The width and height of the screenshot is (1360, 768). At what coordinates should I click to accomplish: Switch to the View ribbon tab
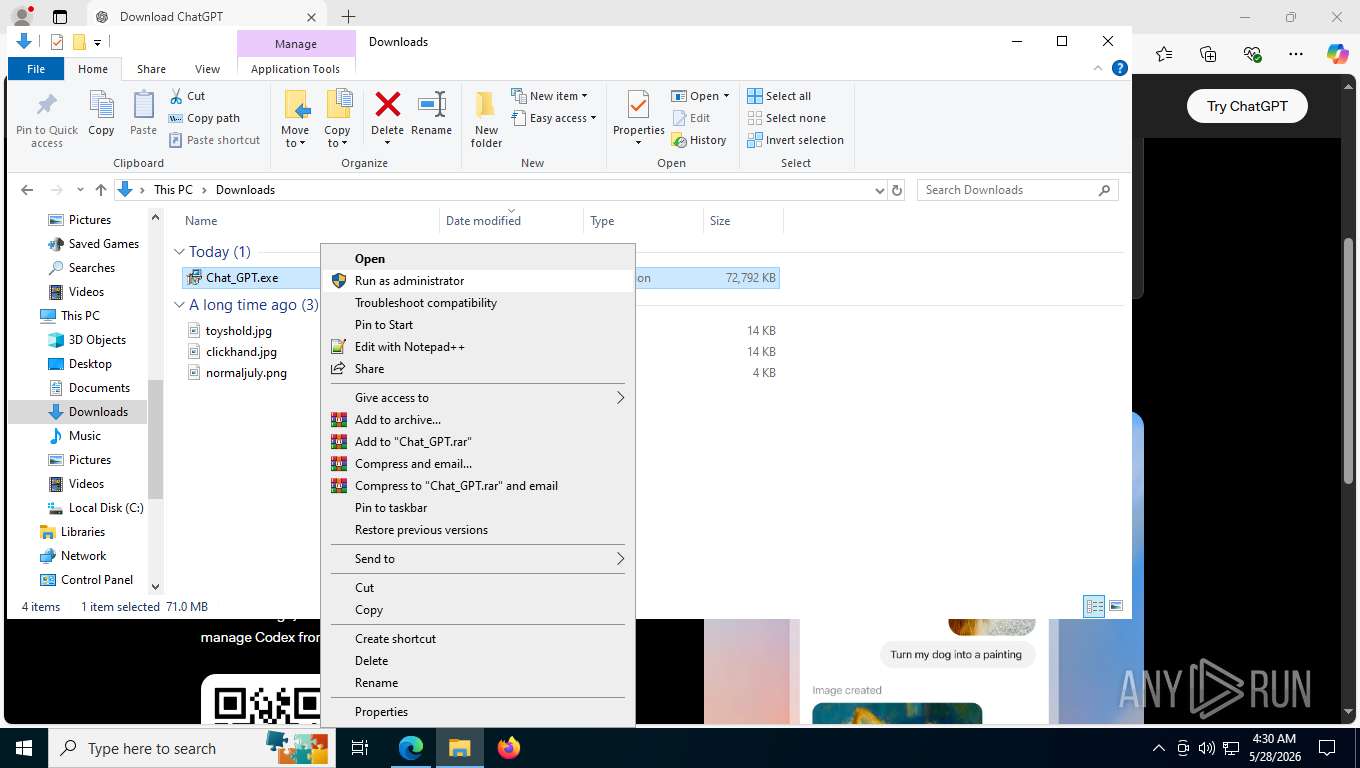pos(207,69)
